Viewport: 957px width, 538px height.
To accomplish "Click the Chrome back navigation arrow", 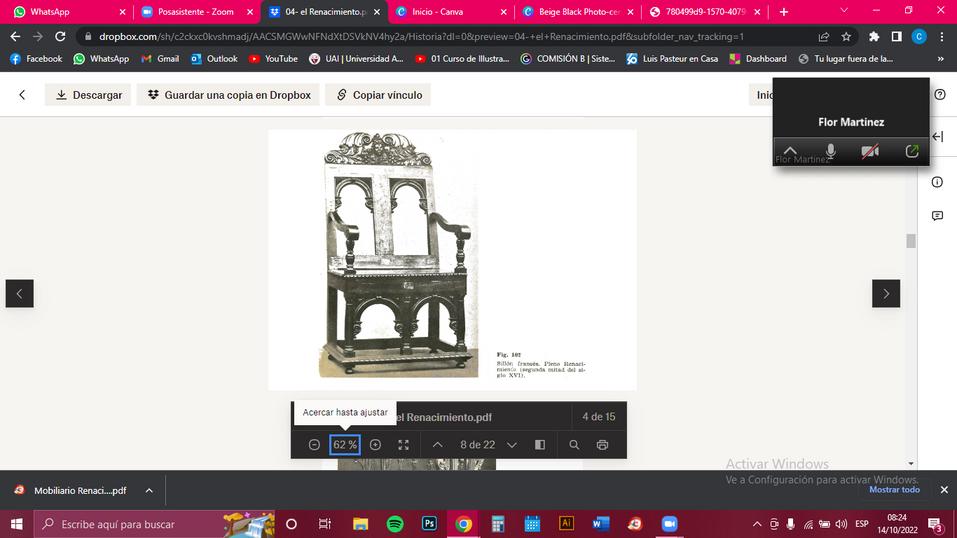I will tap(15, 37).
